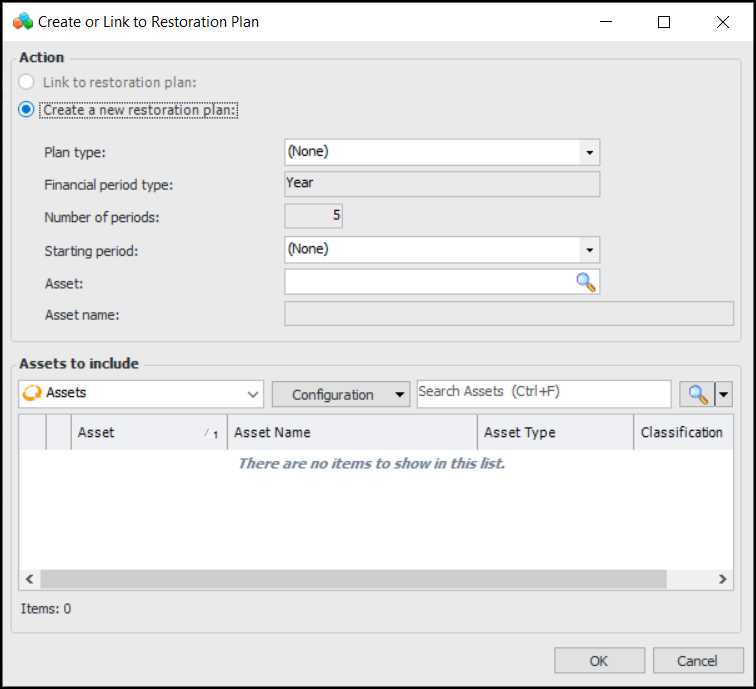Open the Assets view selector dropdown
Image resolution: width=756 pixels, height=689 pixels.
(x=252, y=394)
